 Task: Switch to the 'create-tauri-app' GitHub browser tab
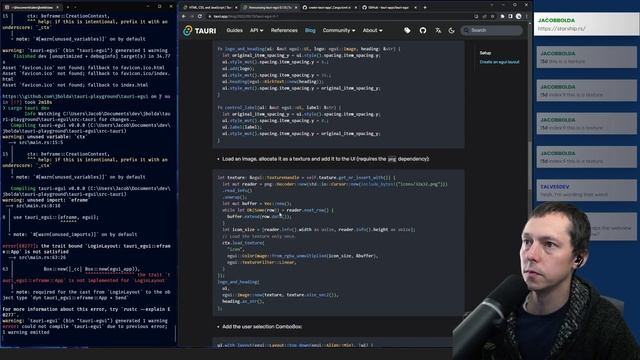[329, 7]
